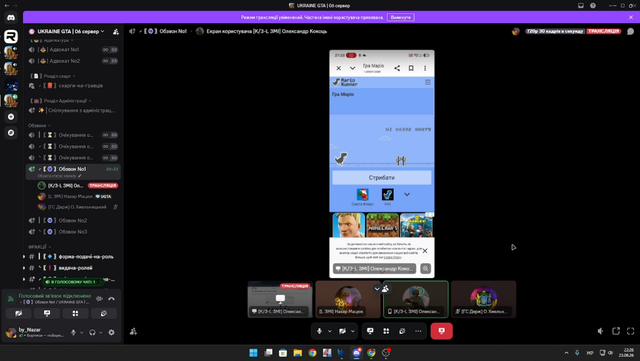This screenshot has width=640, height=361.
Task: Join the Обзвон №3 voice channel
Action: [73, 232]
